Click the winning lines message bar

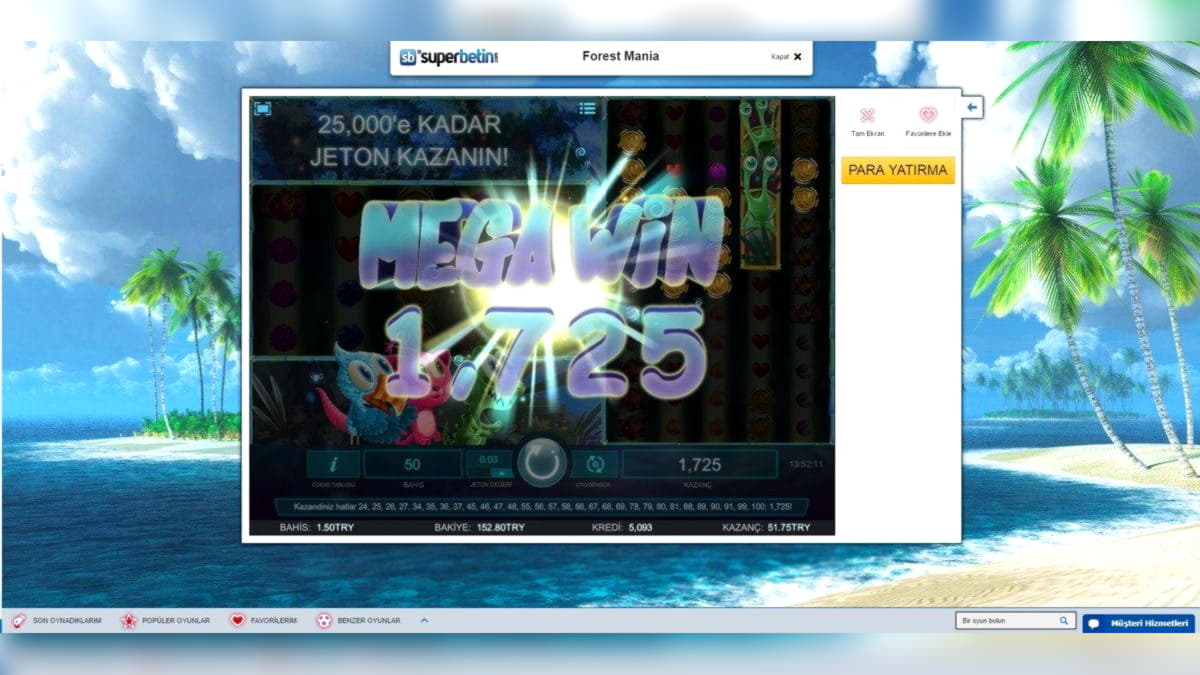coord(541,508)
